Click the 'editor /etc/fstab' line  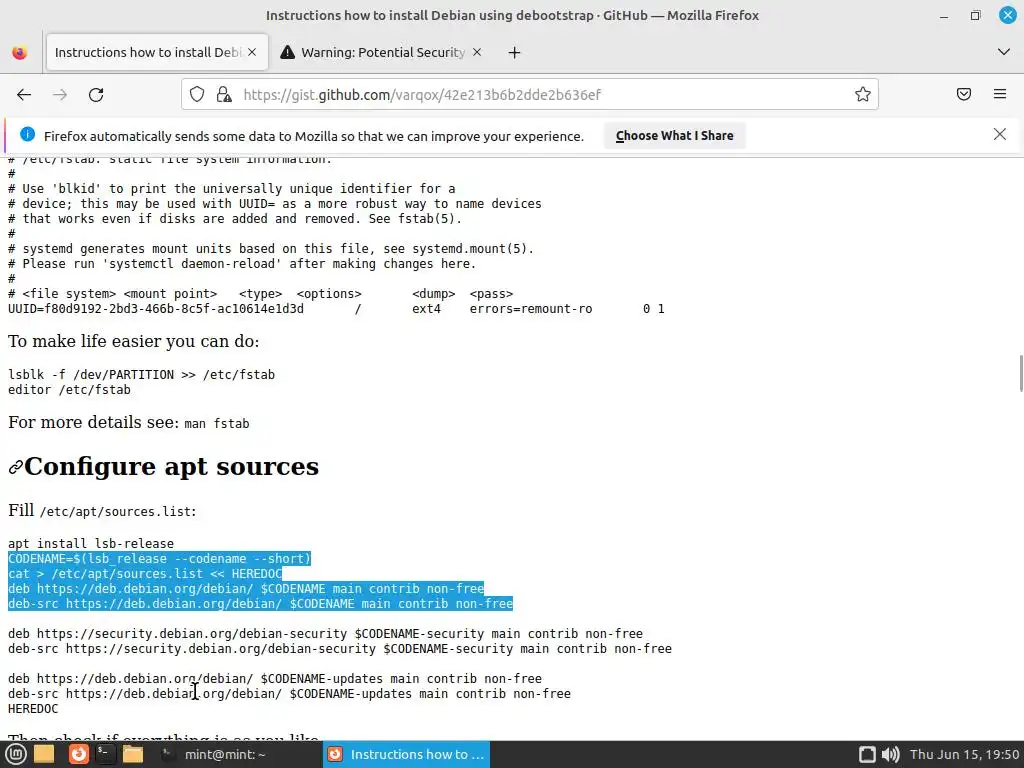tap(69, 390)
